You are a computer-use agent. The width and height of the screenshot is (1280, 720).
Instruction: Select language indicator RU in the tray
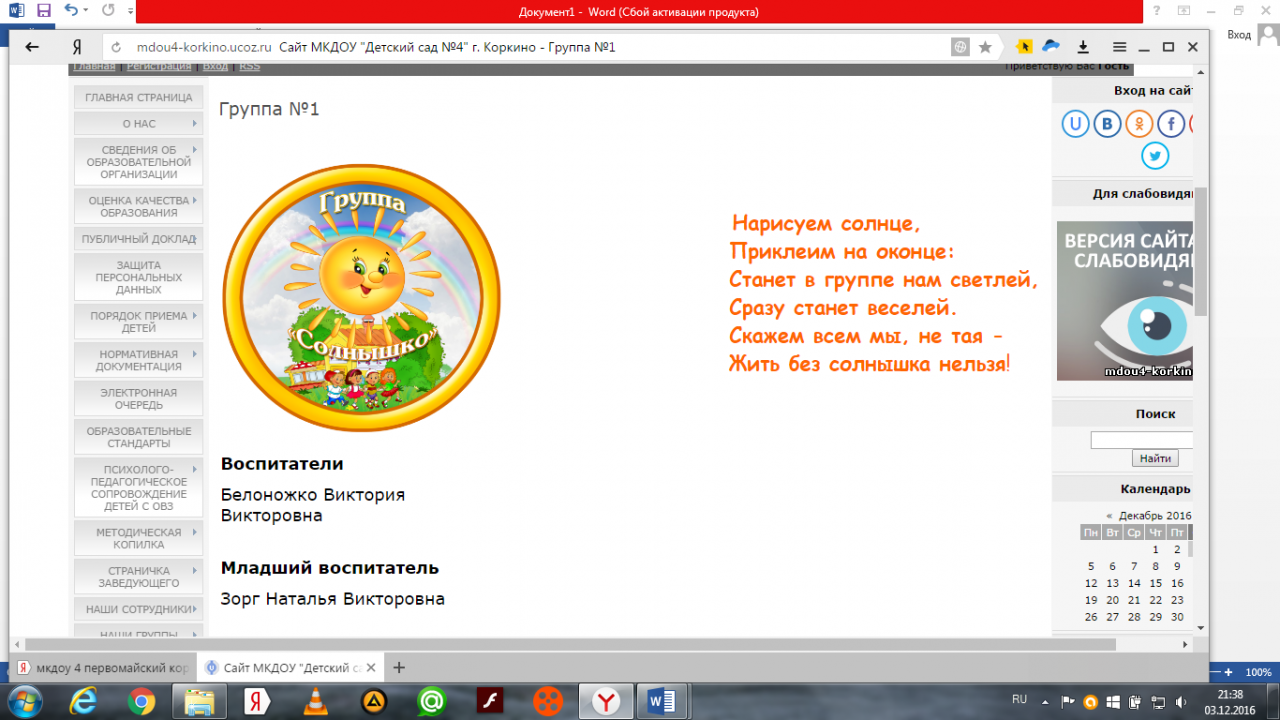[1020, 699]
